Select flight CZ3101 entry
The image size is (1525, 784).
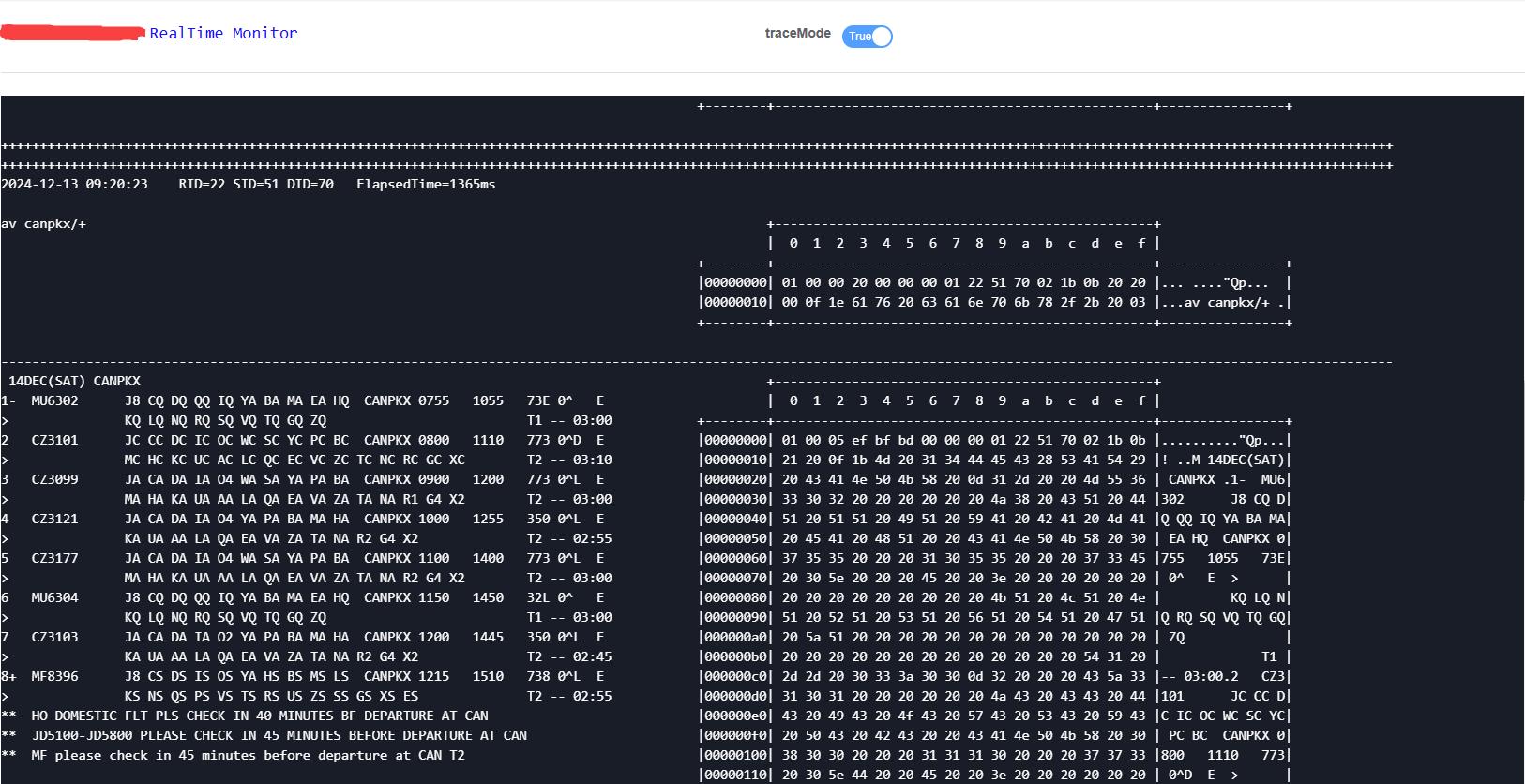pyautogui.click(x=54, y=441)
